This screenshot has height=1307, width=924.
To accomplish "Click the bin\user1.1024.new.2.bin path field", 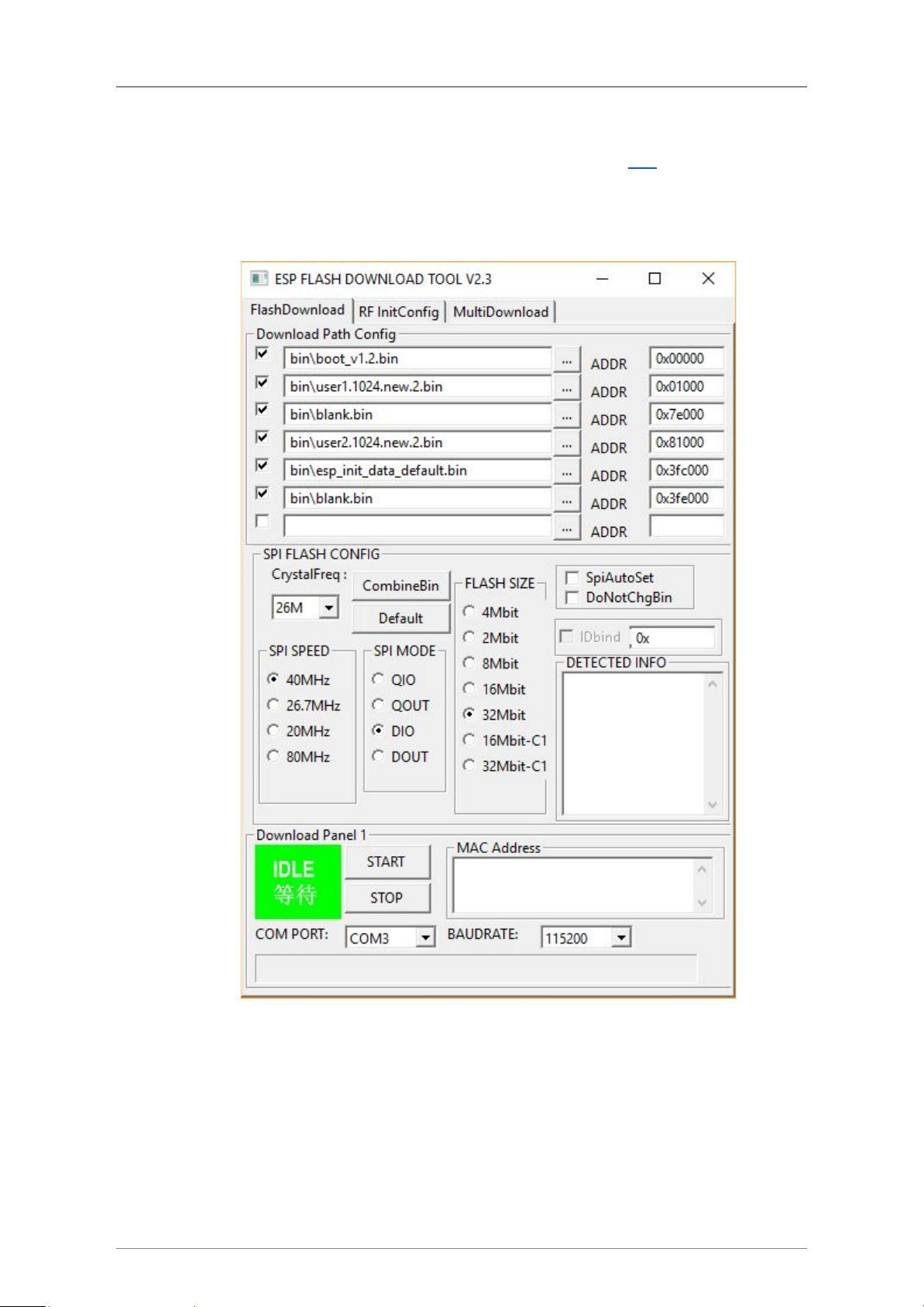I will click(417, 387).
